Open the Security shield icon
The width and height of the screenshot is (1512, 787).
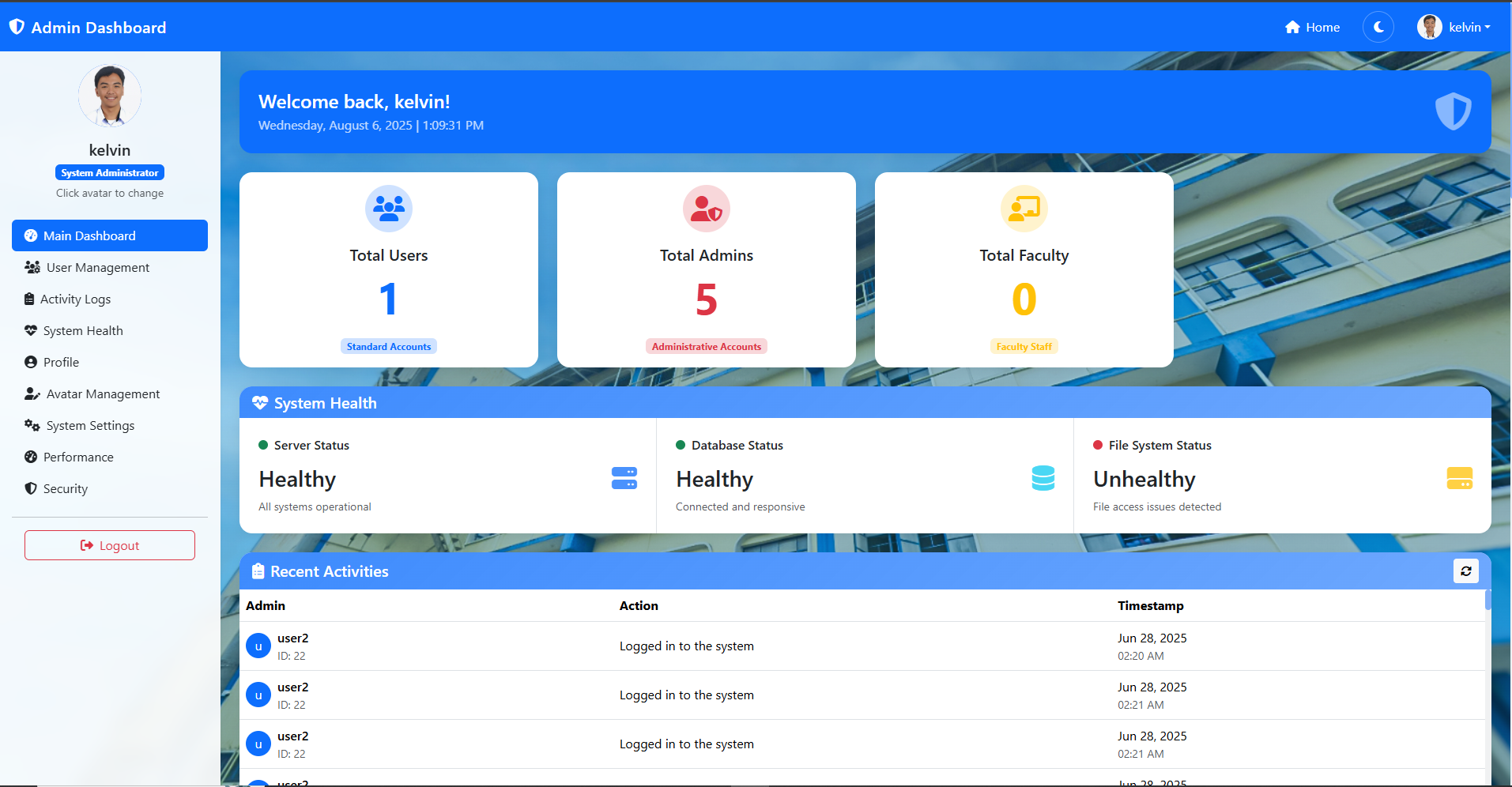tap(32, 488)
